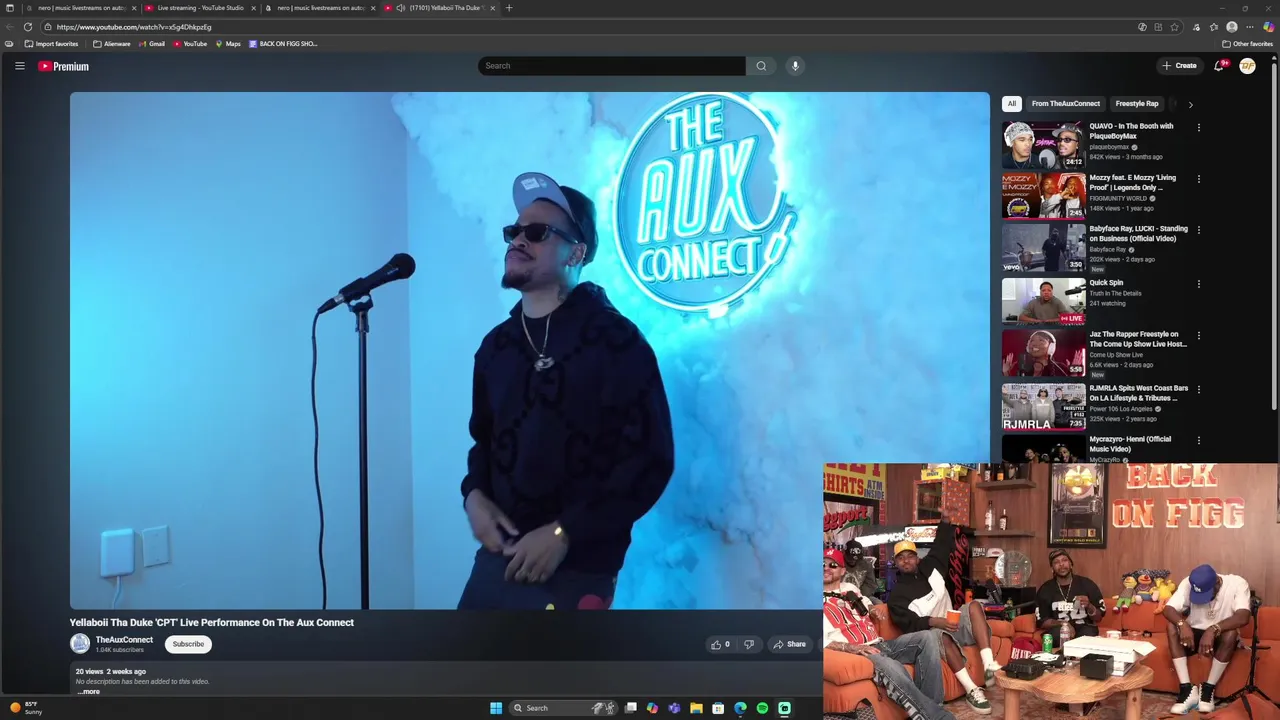This screenshot has height=720, width=1280.
Task: Open options for Mycrazyro Henni video
Action: tap(1198, 441)
